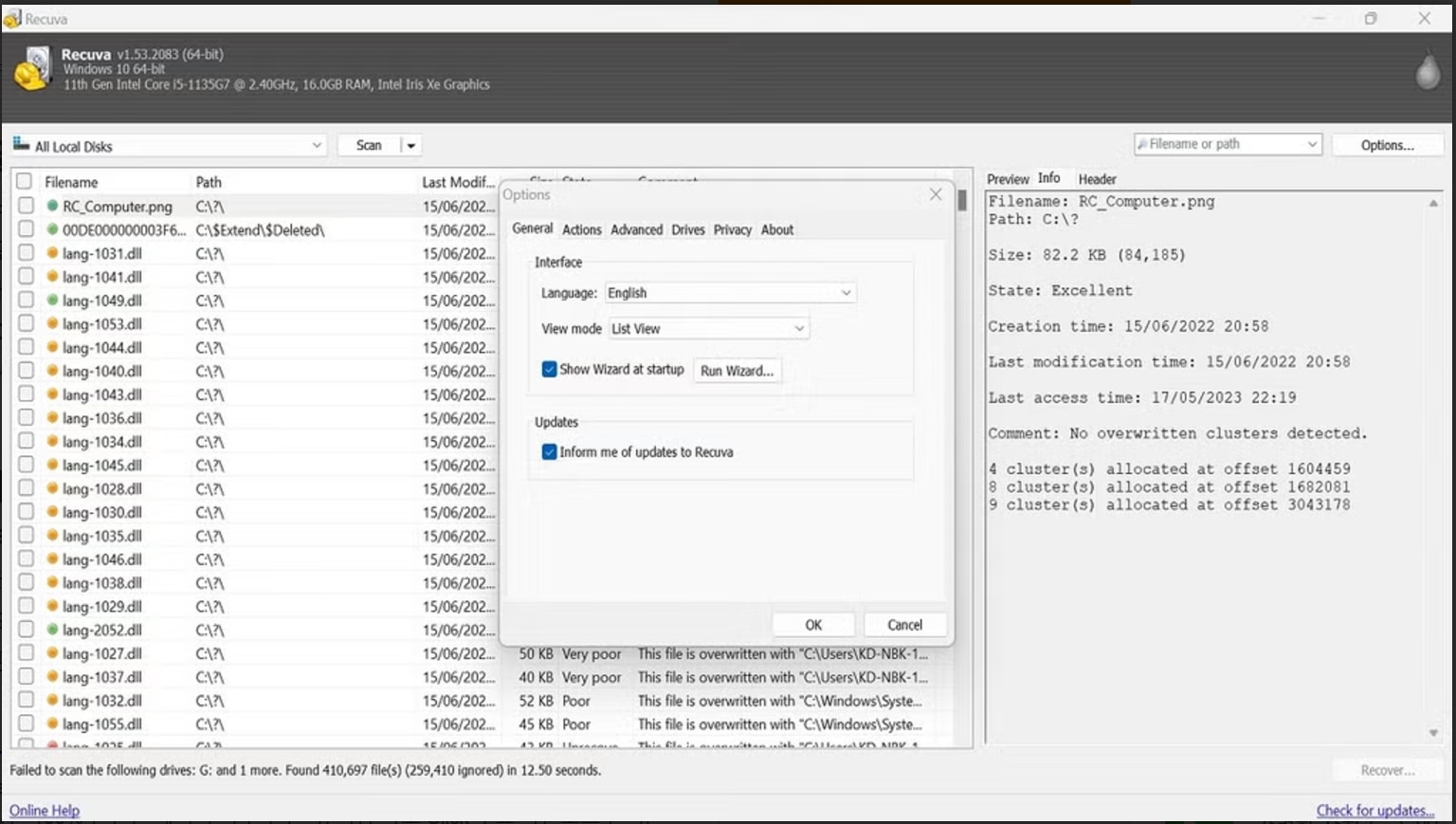Viewport: 1456px width, 824px height.
Task: Click the Run Wizard... button
Action: click(x=737, y=371)
